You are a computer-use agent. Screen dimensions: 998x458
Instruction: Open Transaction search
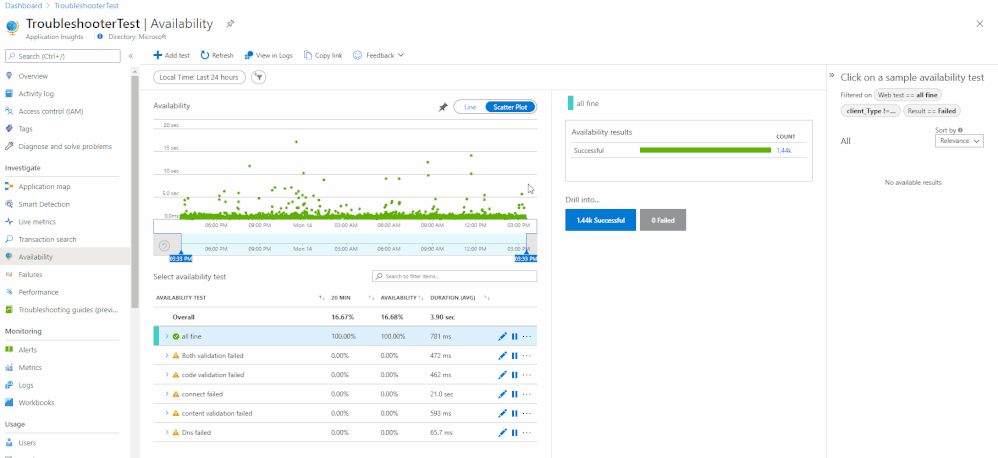coord(47,240)
